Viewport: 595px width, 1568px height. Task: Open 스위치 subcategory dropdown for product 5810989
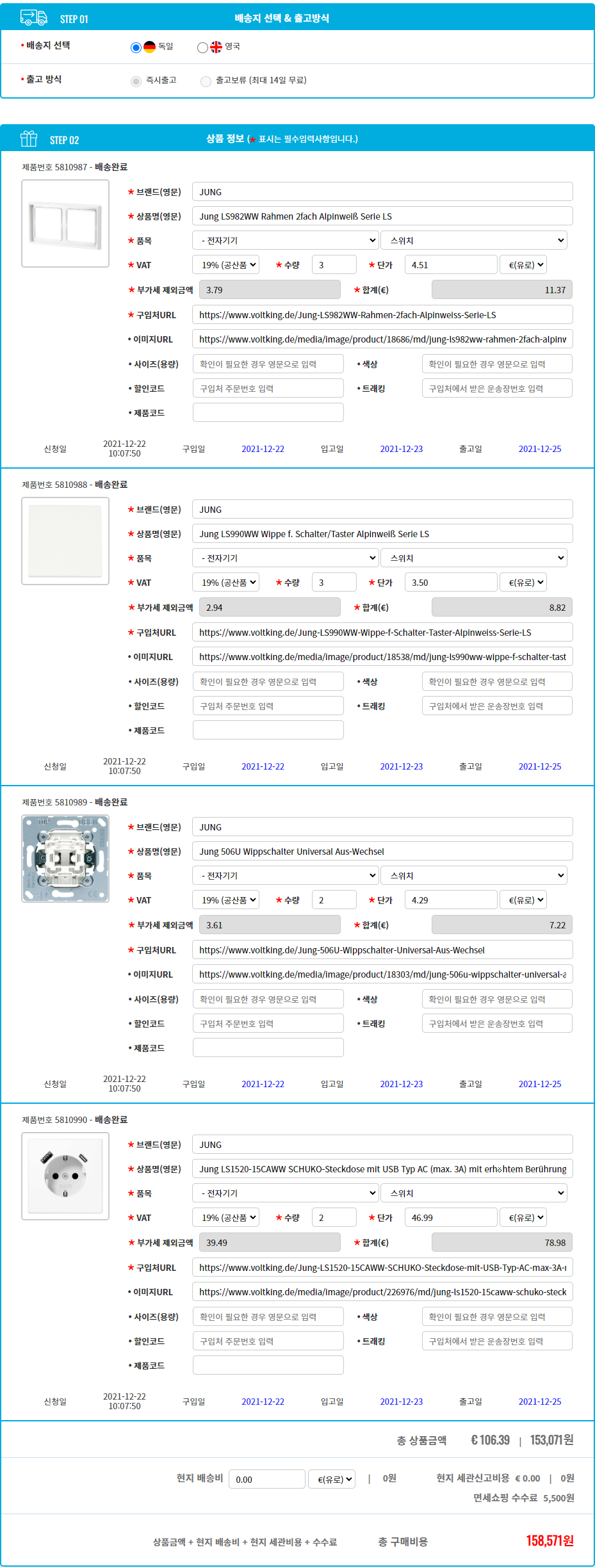pos(474,875)
